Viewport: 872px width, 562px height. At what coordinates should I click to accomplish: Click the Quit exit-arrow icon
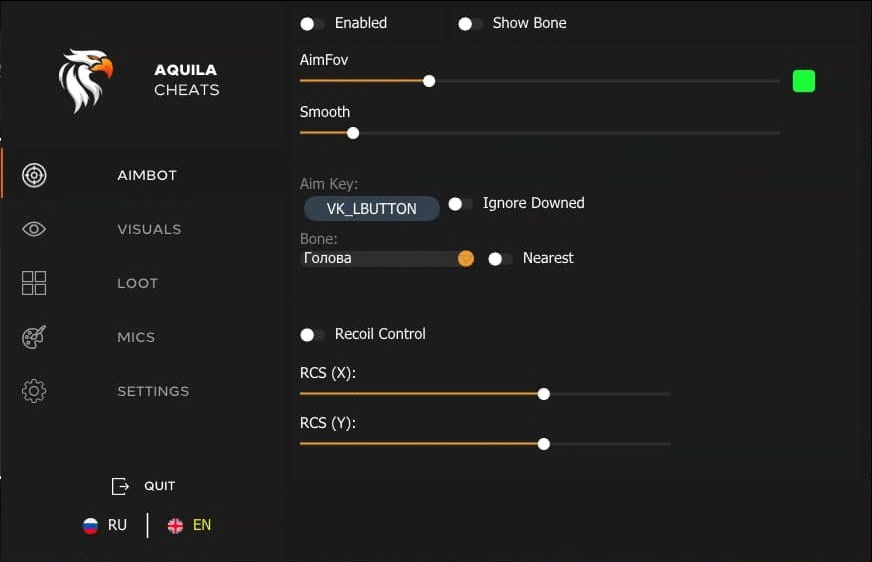(120, 486)
